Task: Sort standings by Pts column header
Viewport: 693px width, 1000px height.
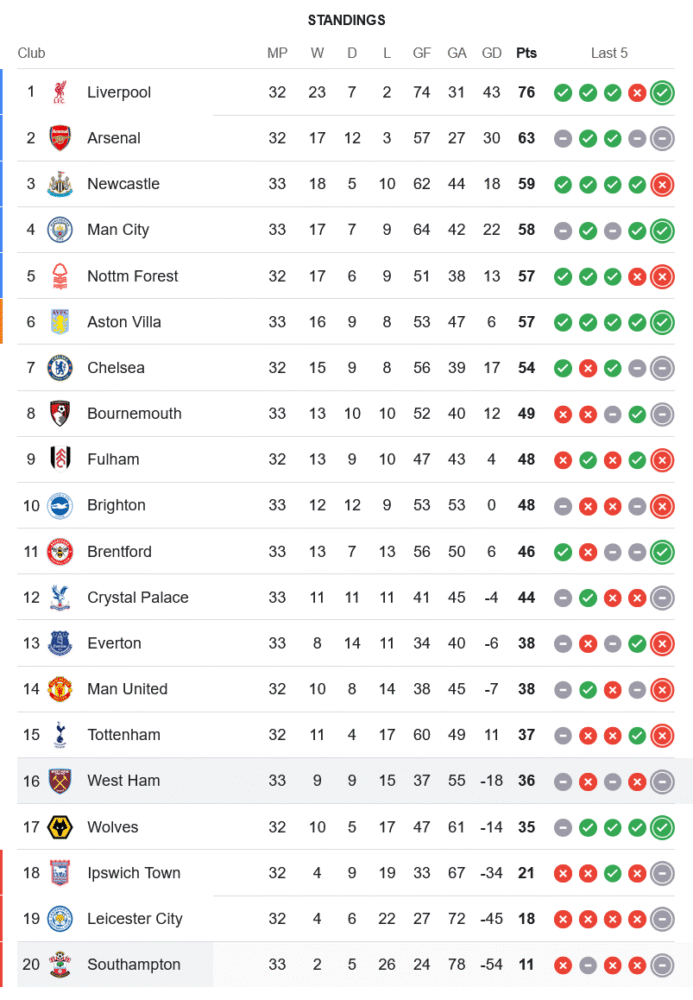Action: (x=526, y=53)
